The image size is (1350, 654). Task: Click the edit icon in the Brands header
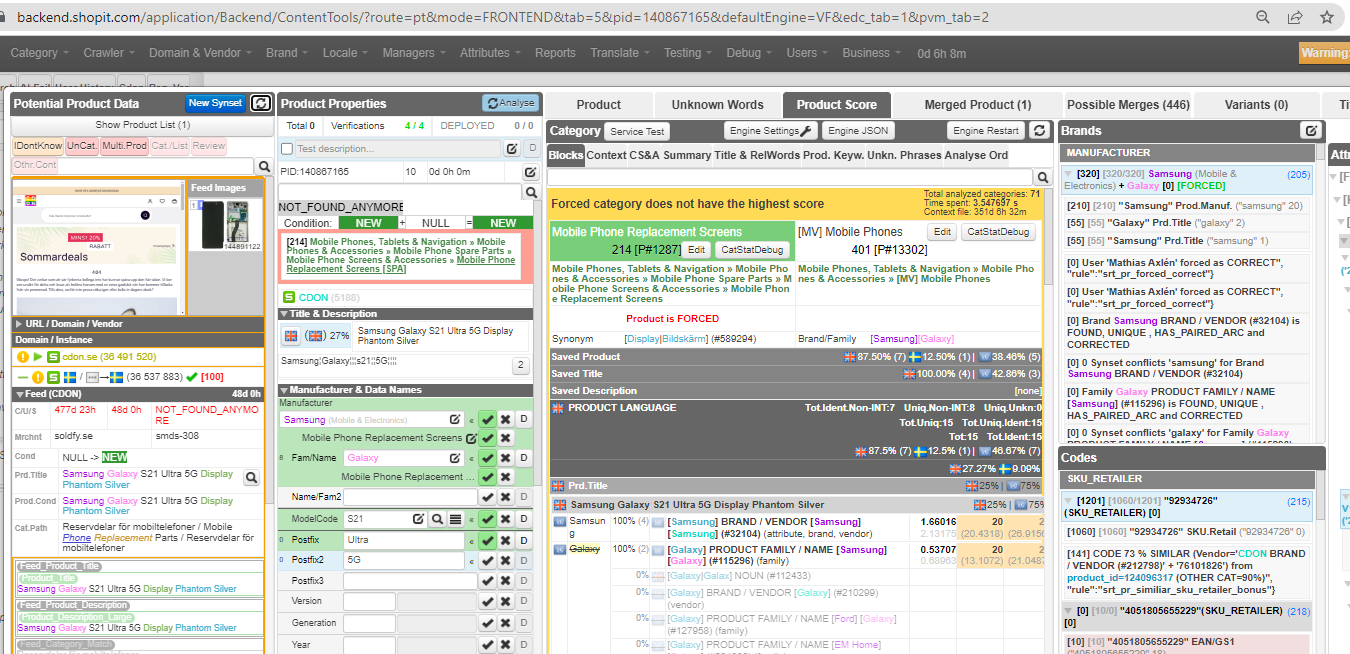[1310, 131]
